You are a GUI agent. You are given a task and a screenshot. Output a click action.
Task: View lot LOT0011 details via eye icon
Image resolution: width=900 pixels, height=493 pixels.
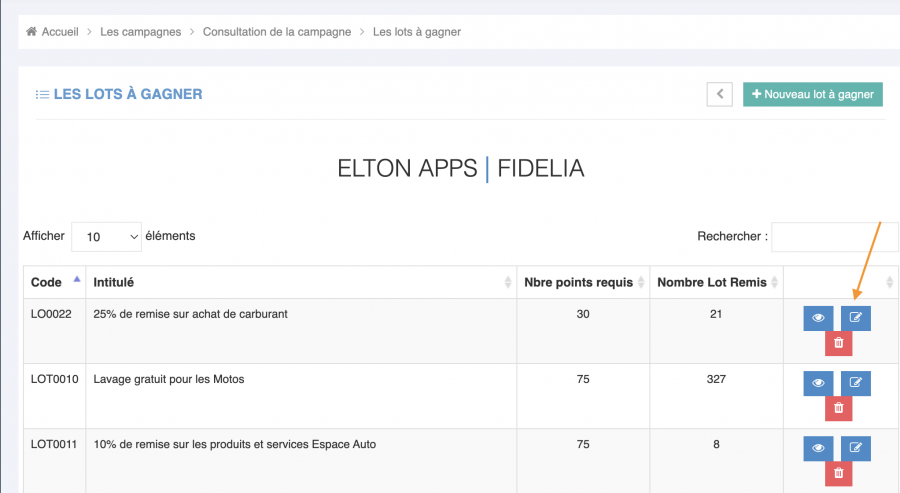pos(818,448)
